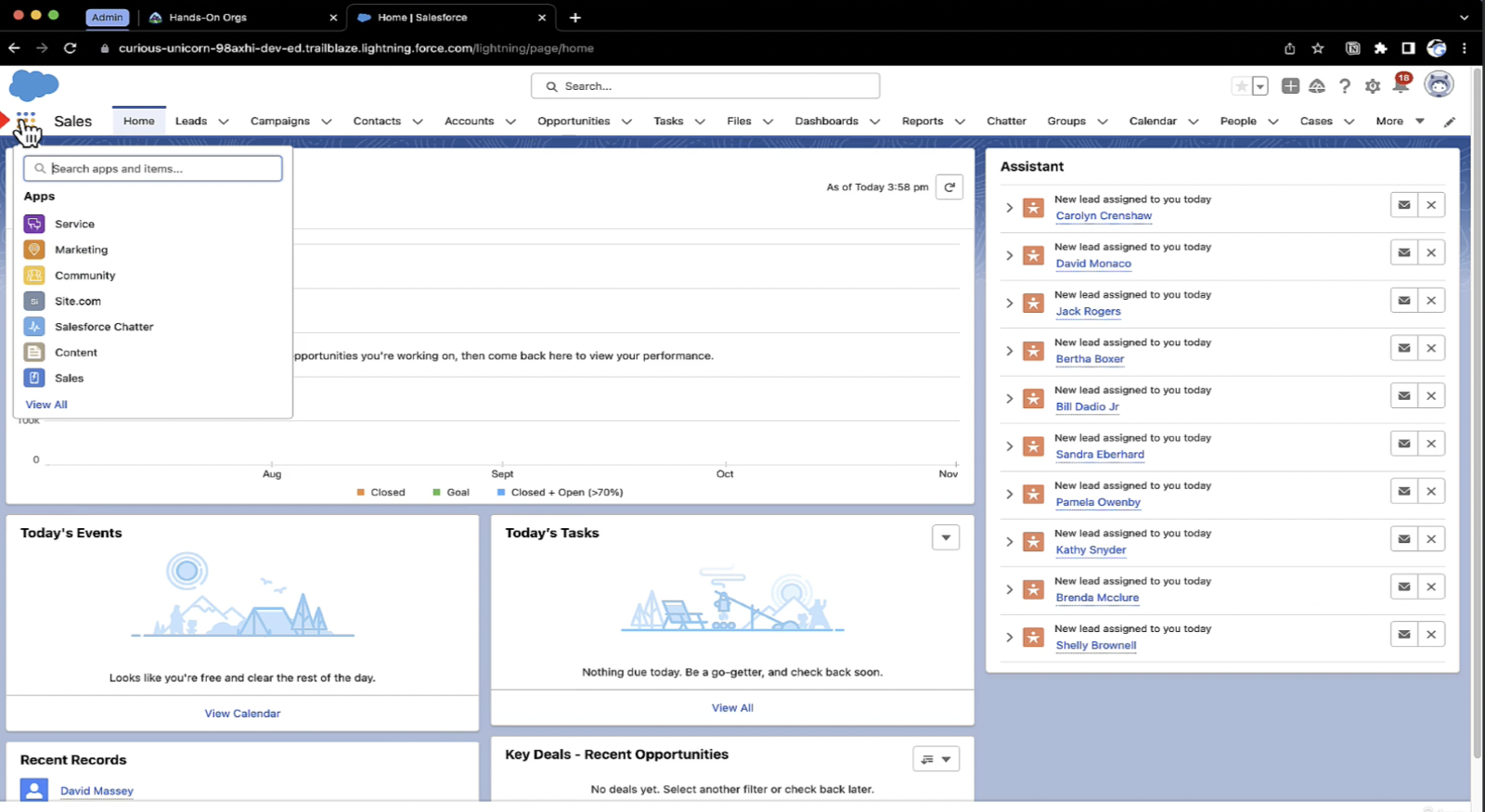Dismiss the Shelly Brownell lead notification
Screen dimensions: 1485x812
[1431, 635]
